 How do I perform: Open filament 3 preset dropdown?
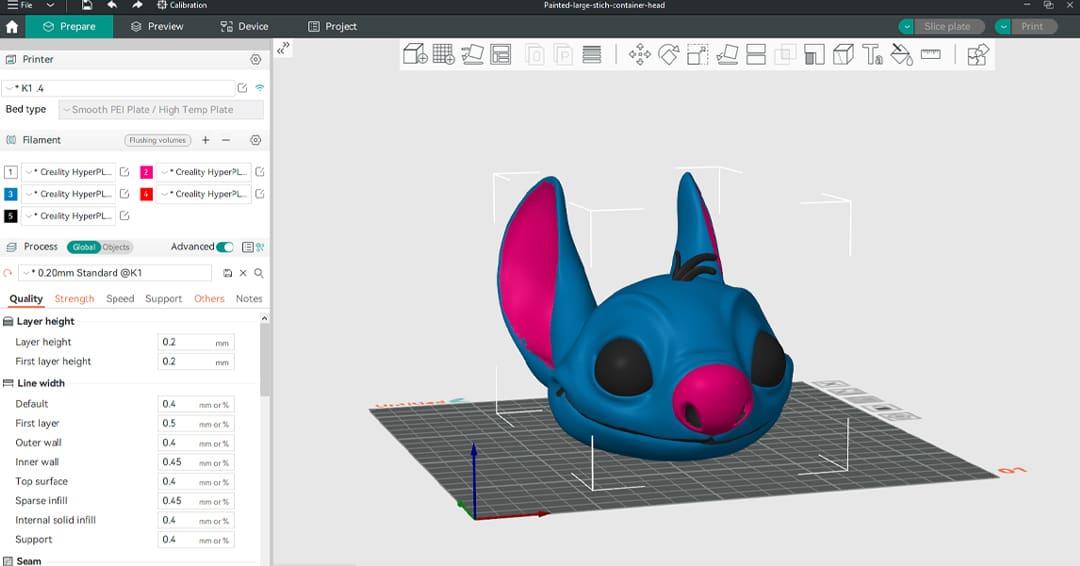coord(69,194)
